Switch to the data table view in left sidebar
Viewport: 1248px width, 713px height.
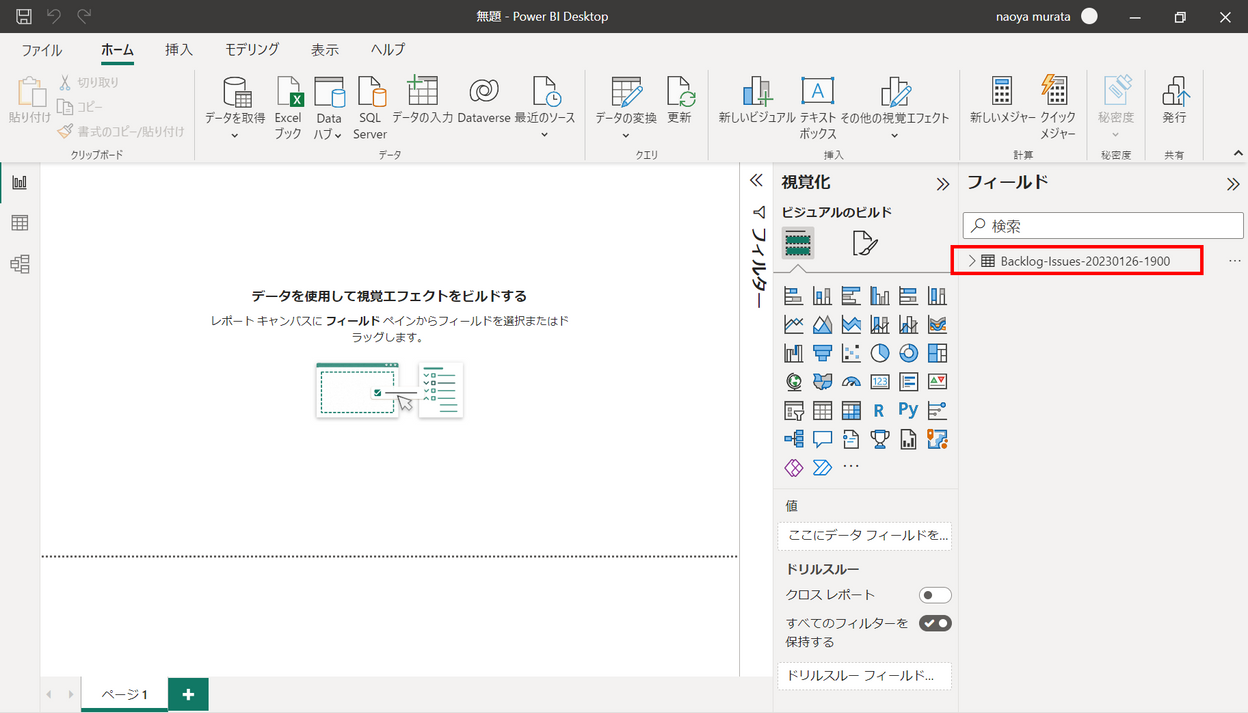pyautogui.click(x=19, y=223)
